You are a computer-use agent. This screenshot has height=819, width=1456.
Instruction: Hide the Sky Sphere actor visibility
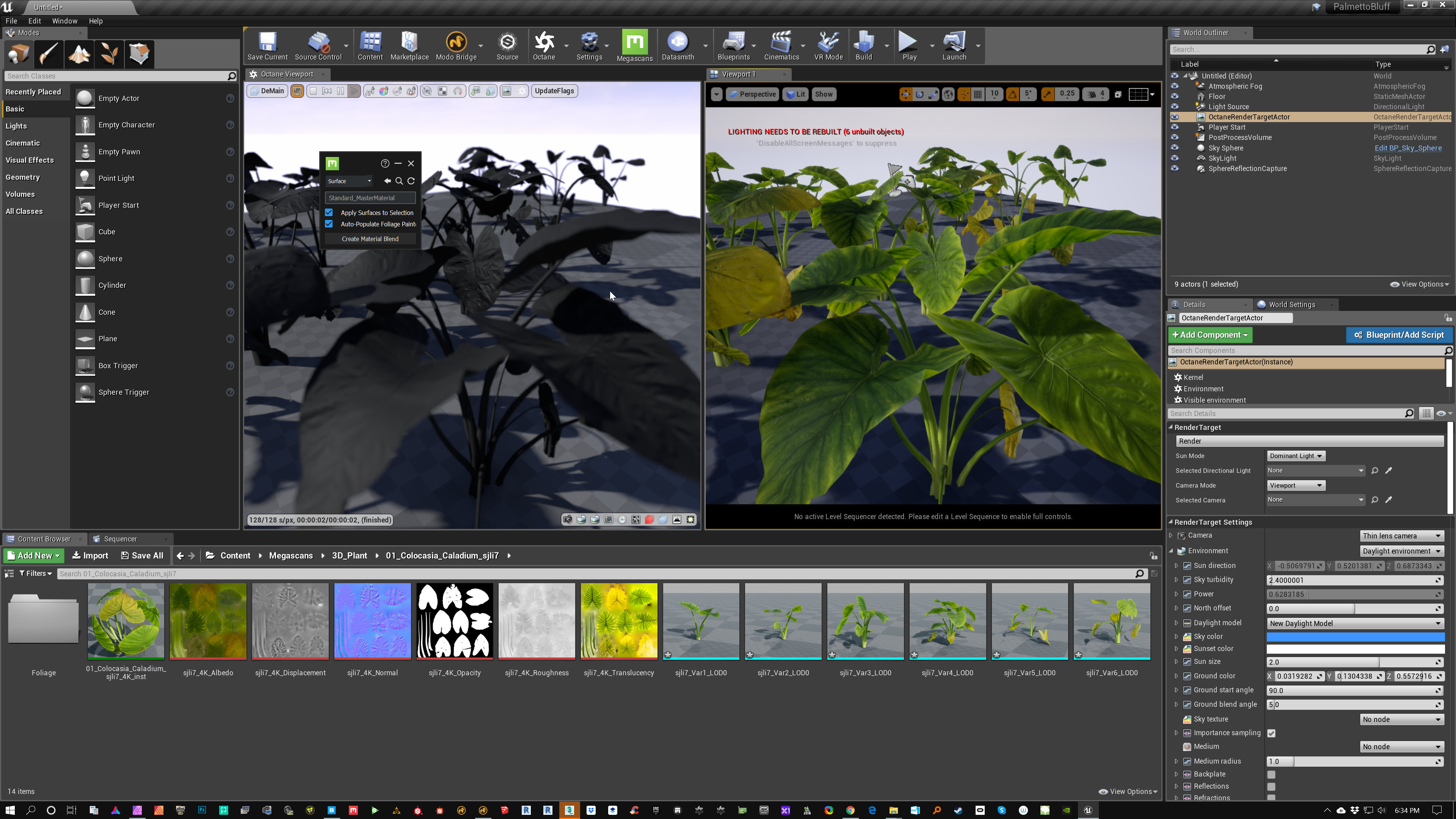click(x=1175, y=148)
